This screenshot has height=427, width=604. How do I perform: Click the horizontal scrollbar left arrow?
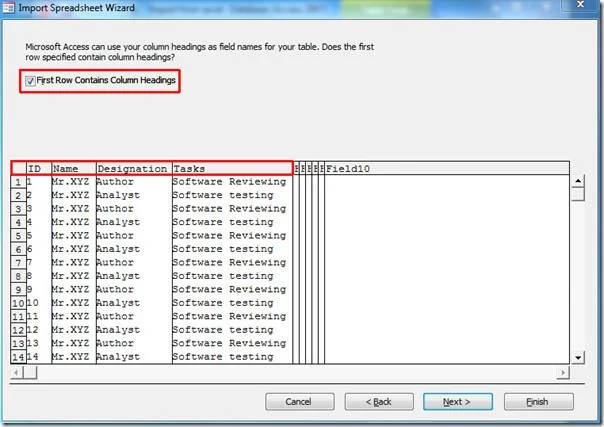(16, 372)
